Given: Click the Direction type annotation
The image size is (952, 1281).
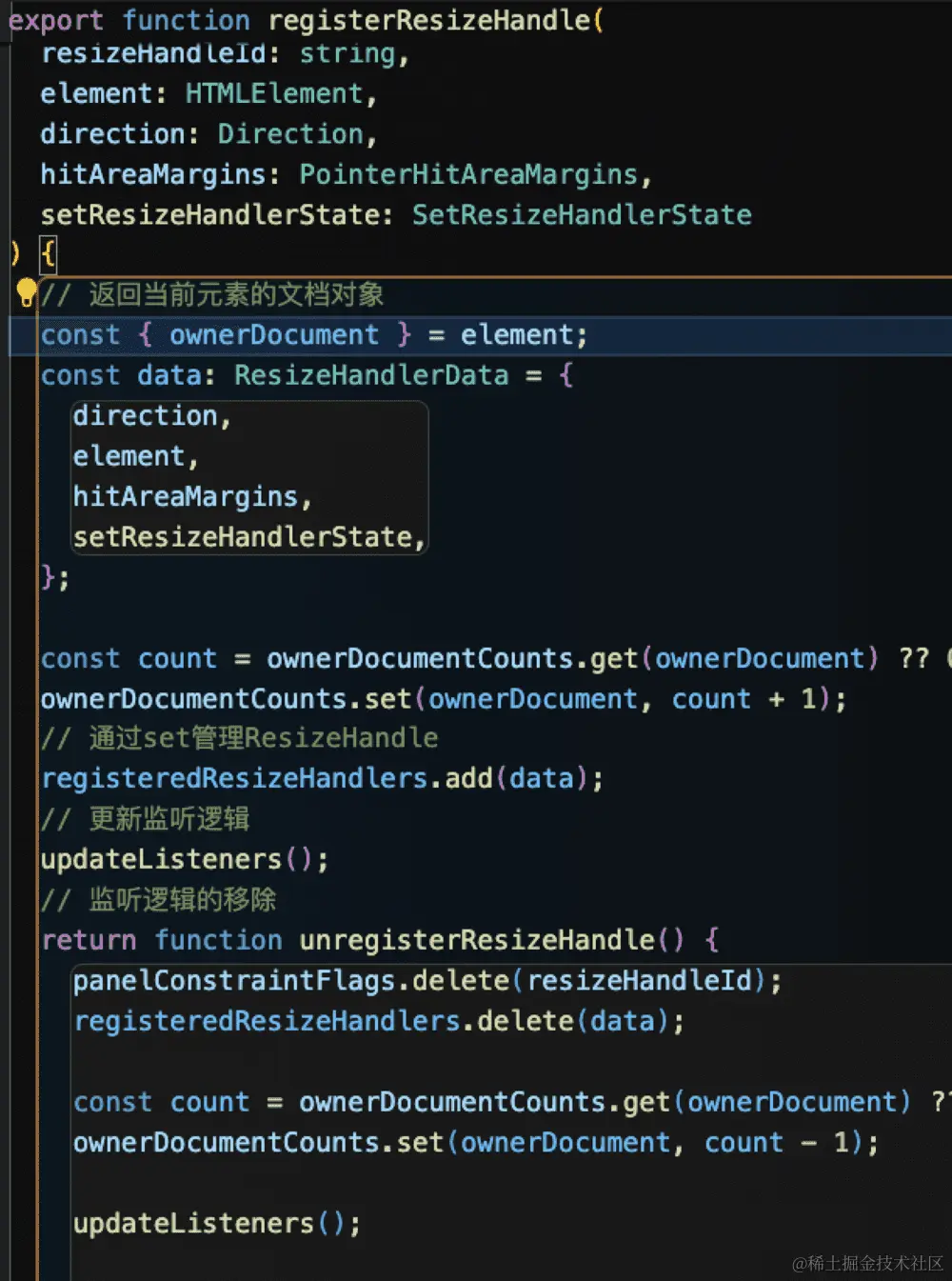Looking at the screenshot, I should [290, 134].
